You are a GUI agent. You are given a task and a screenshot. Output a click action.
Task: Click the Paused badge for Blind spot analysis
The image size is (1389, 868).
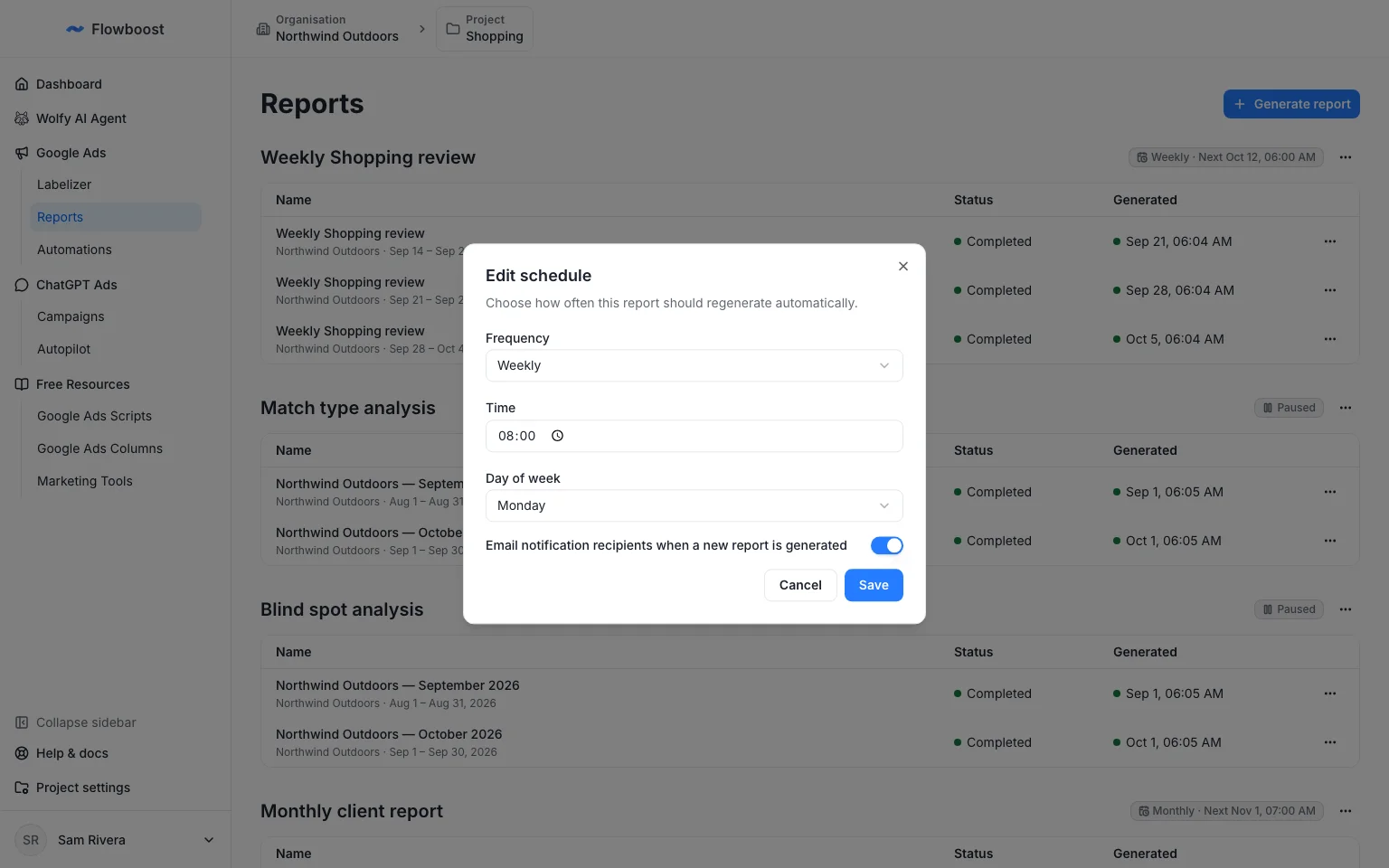click(1289, 609)
